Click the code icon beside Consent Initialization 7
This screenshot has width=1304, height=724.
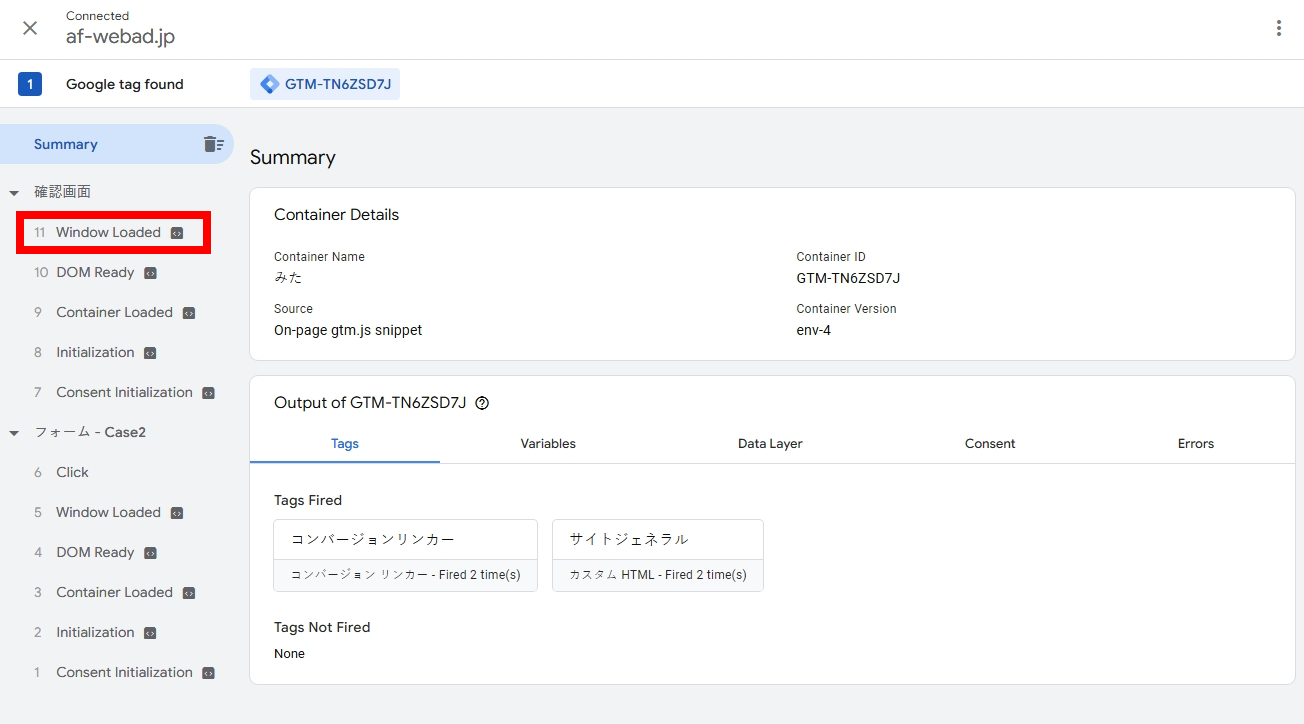pyautogui.click(x=208, y=393)
